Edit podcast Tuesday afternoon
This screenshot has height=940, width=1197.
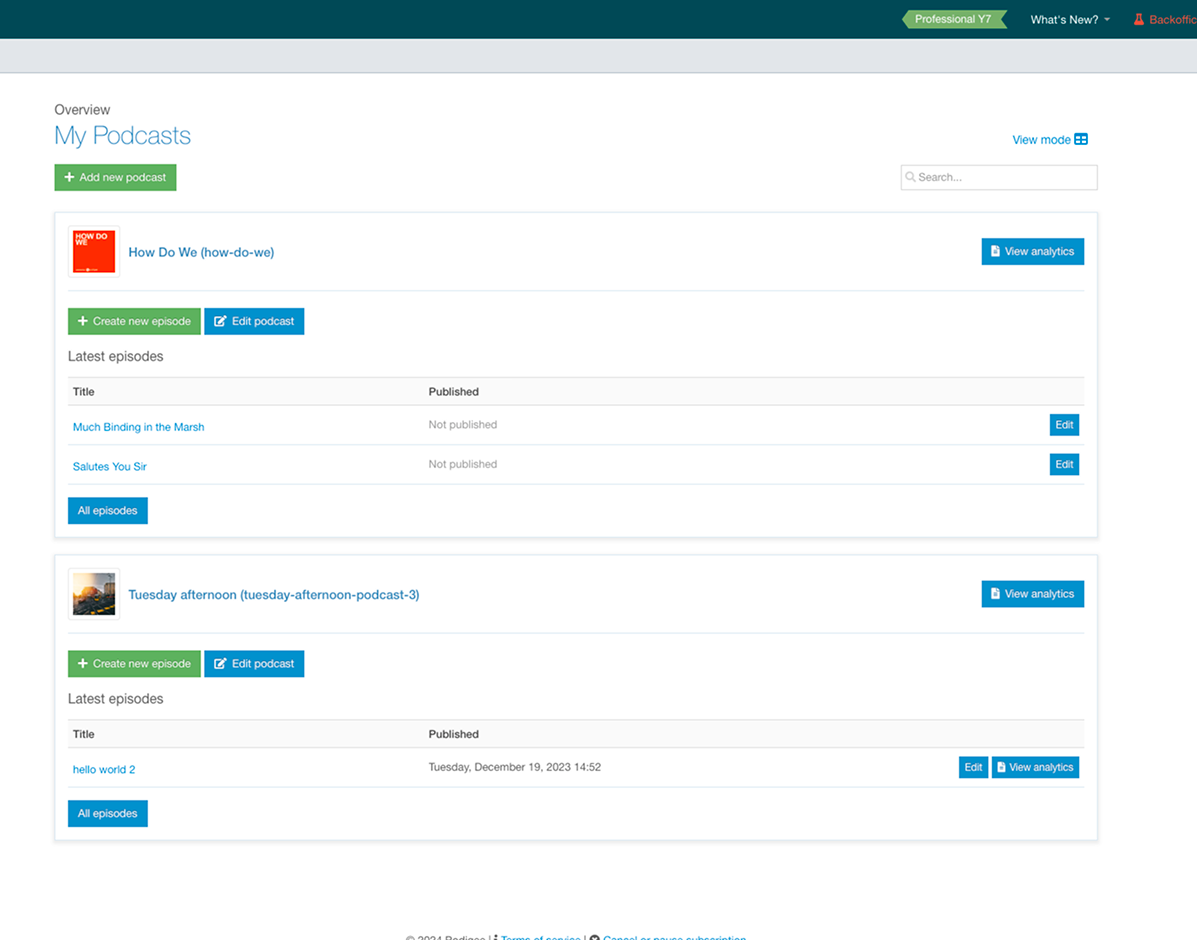click(x=254, y=664)
